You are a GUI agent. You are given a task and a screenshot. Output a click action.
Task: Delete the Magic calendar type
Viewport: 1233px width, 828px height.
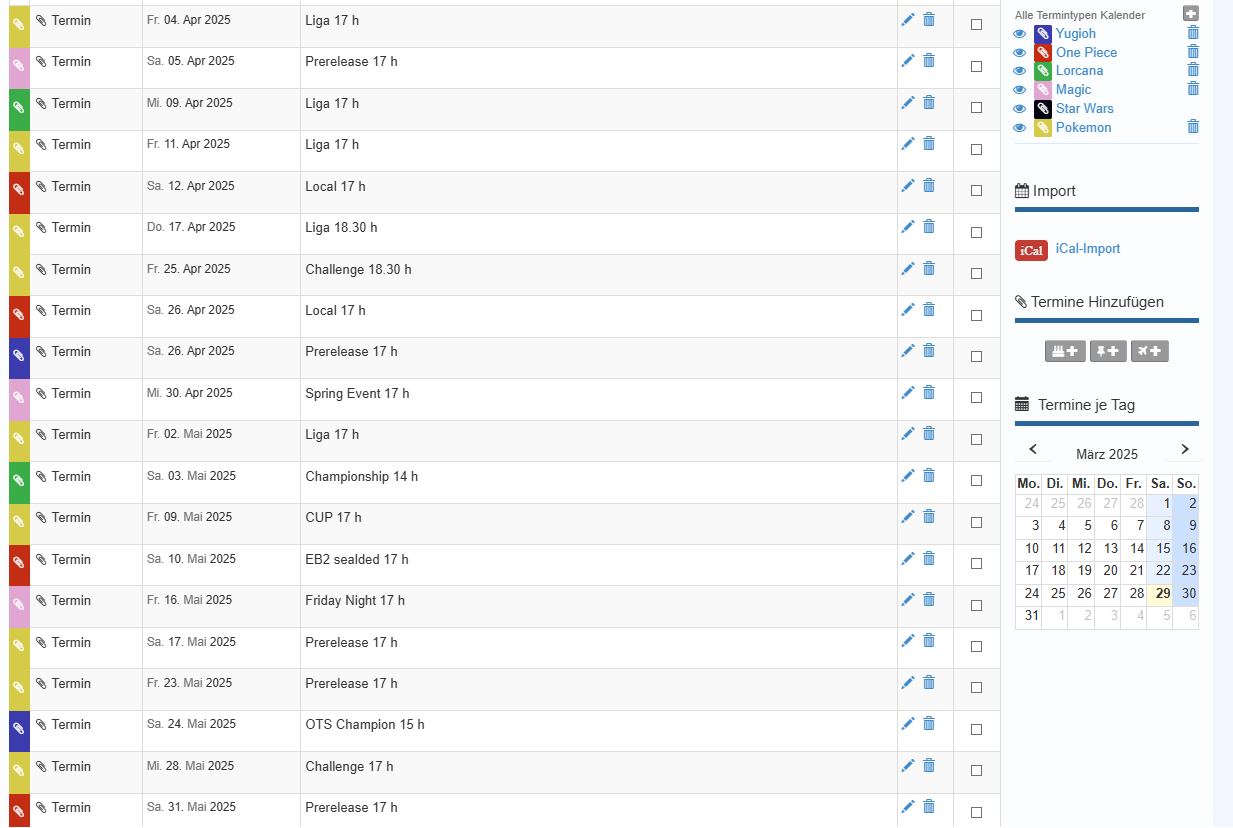[1193, 89]
